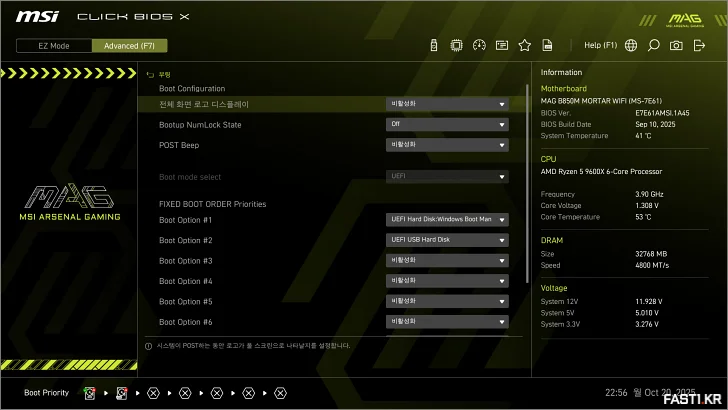This screenshot has width=728, height=410.
Task: Open the profile save file icon
Action: [x=547, y=45]
